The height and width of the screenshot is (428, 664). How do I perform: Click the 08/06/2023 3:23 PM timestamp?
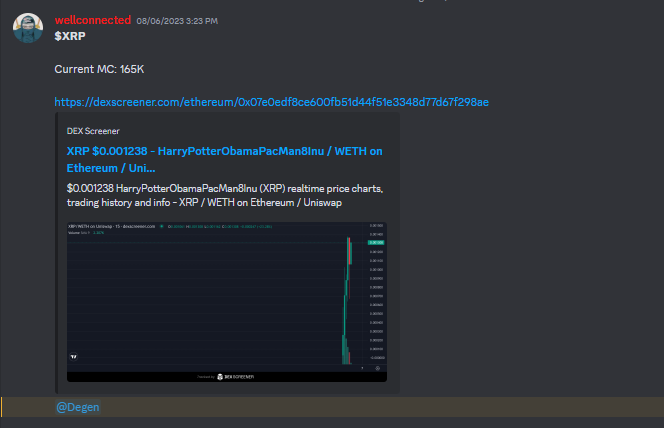177,21
